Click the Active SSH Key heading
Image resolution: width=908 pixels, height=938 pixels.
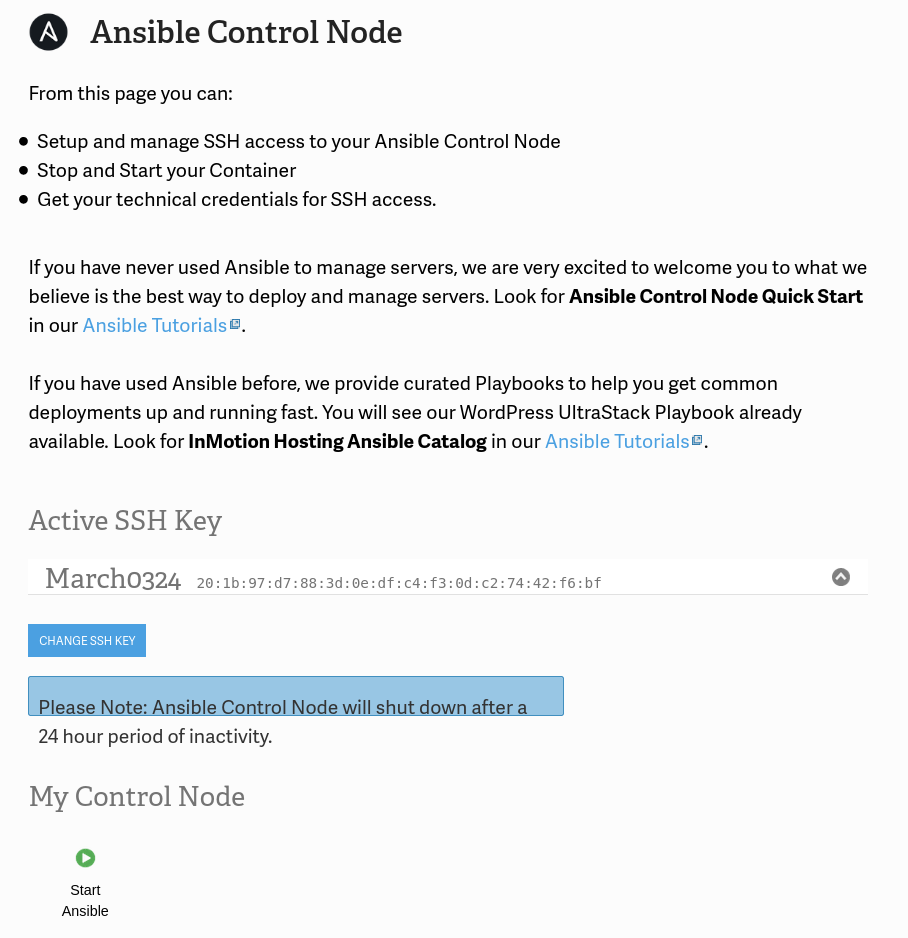[x=125, y=521]
